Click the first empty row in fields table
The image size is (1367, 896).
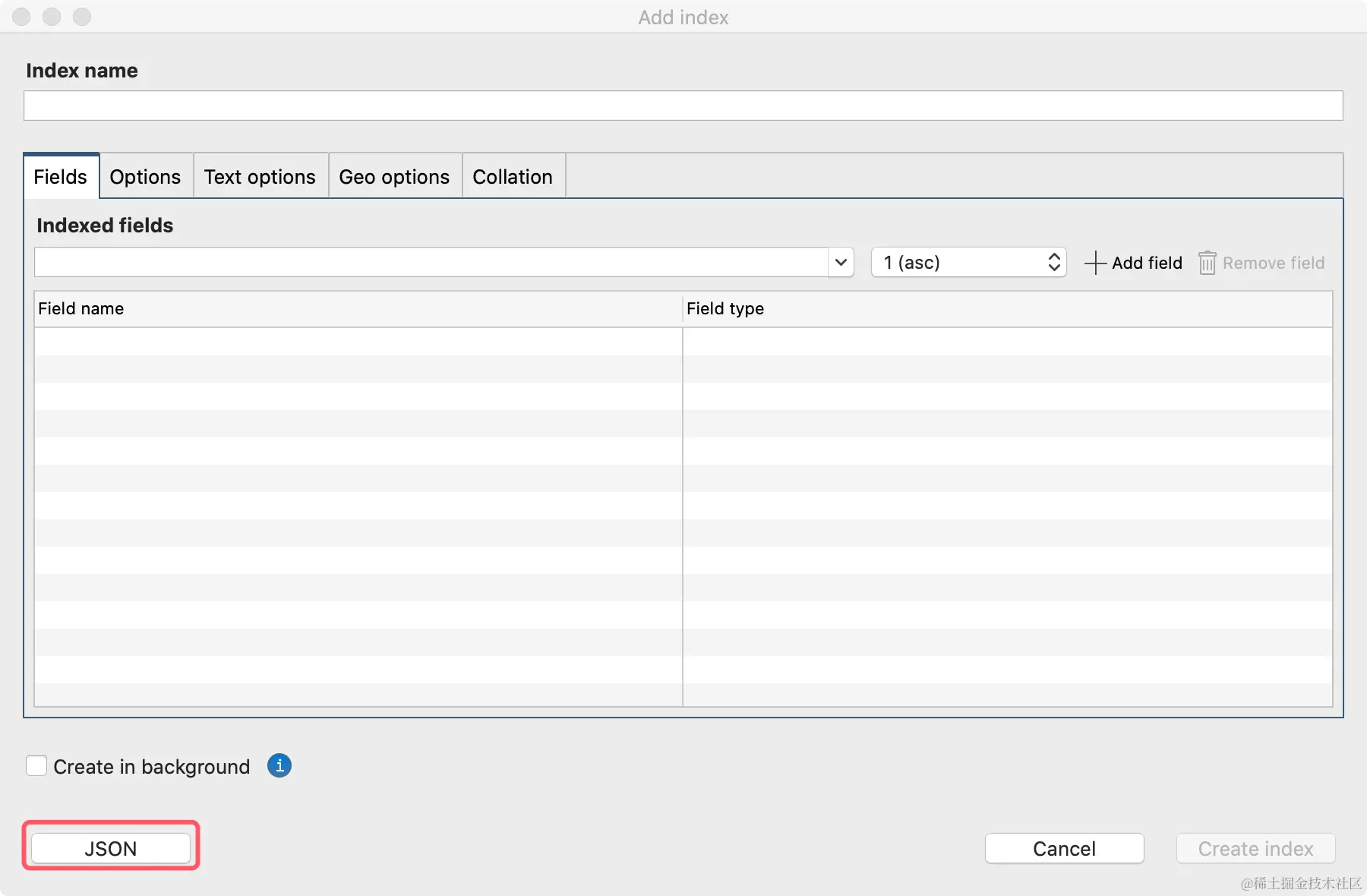[358, 342]
